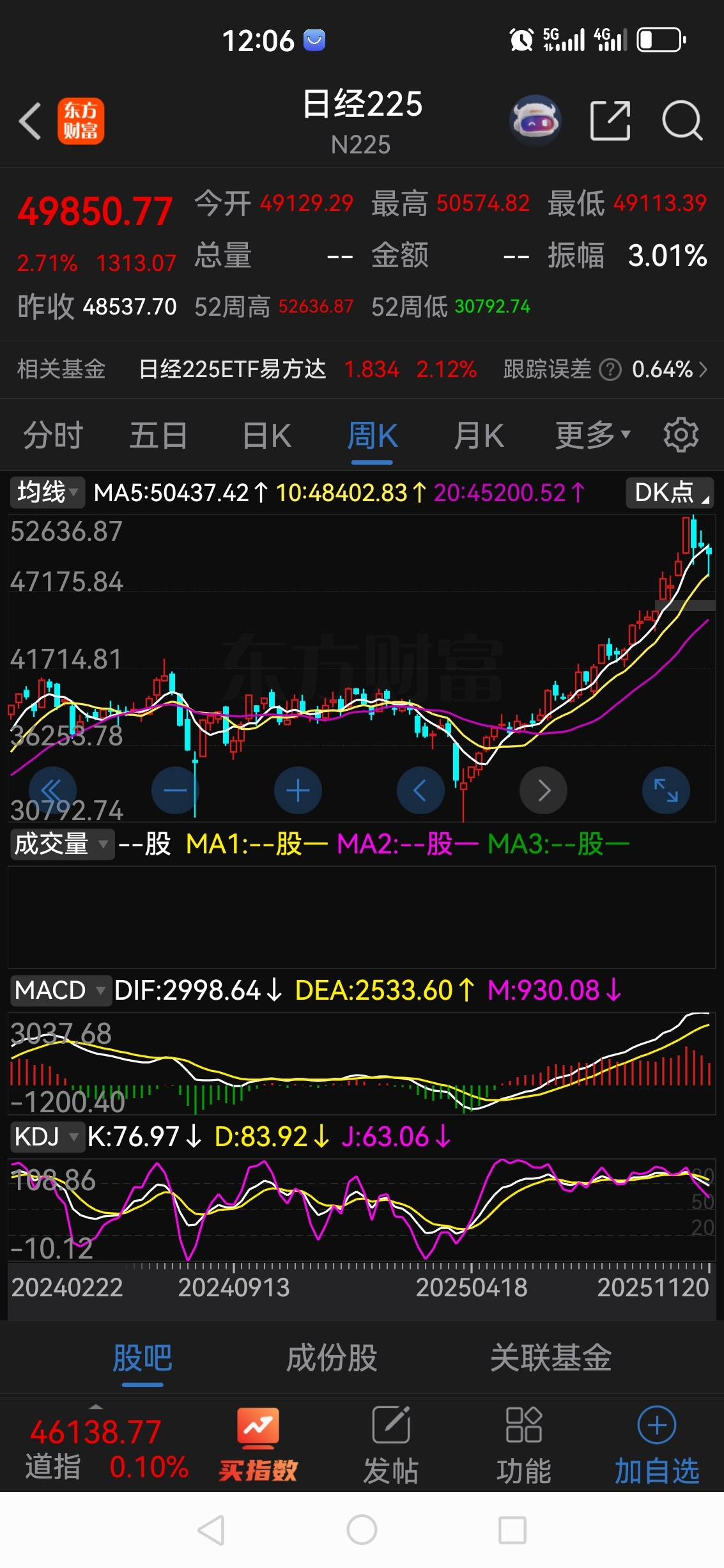Switch to 五日 tab
Screen dimensions: 724x1568
pyautogui.click(x=158, y=436)
